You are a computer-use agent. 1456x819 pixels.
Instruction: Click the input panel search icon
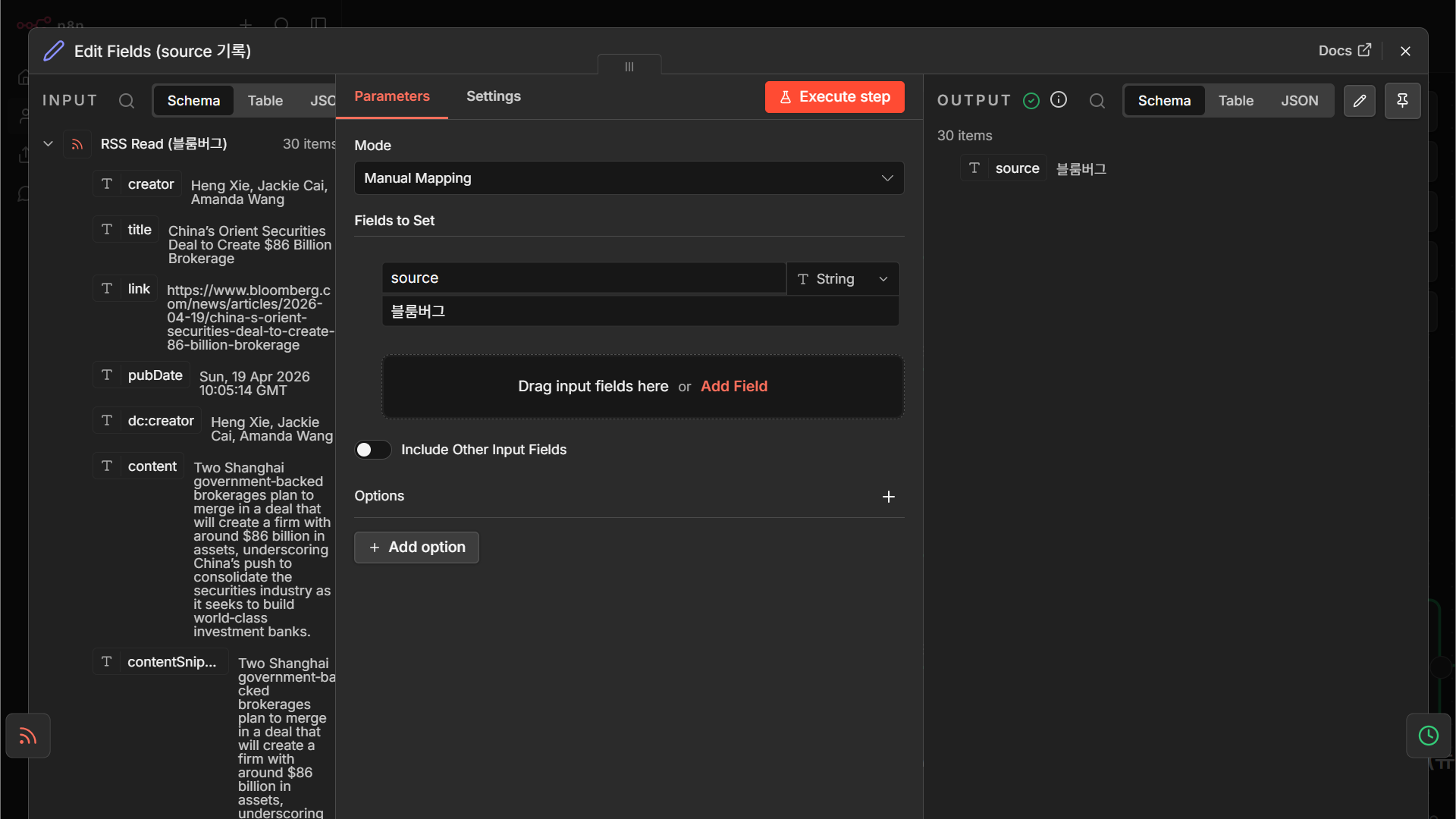(x=127, y=101)
